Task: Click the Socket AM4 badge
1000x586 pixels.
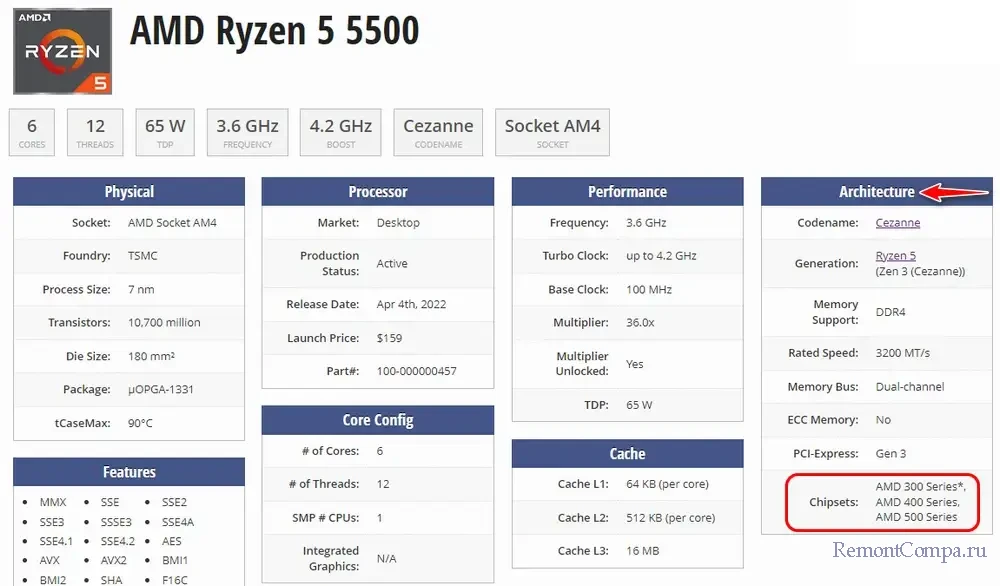Action: click(x=552, y=132)
